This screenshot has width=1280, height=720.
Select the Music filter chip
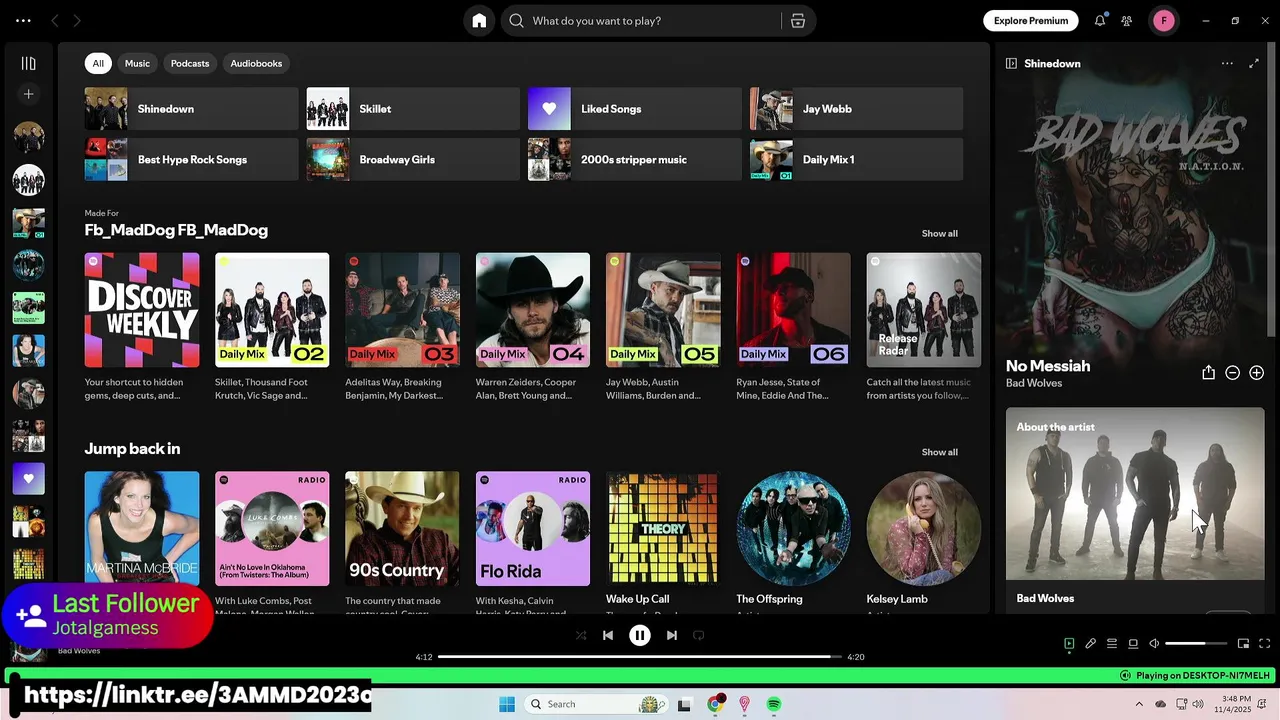tap(137, 63)
